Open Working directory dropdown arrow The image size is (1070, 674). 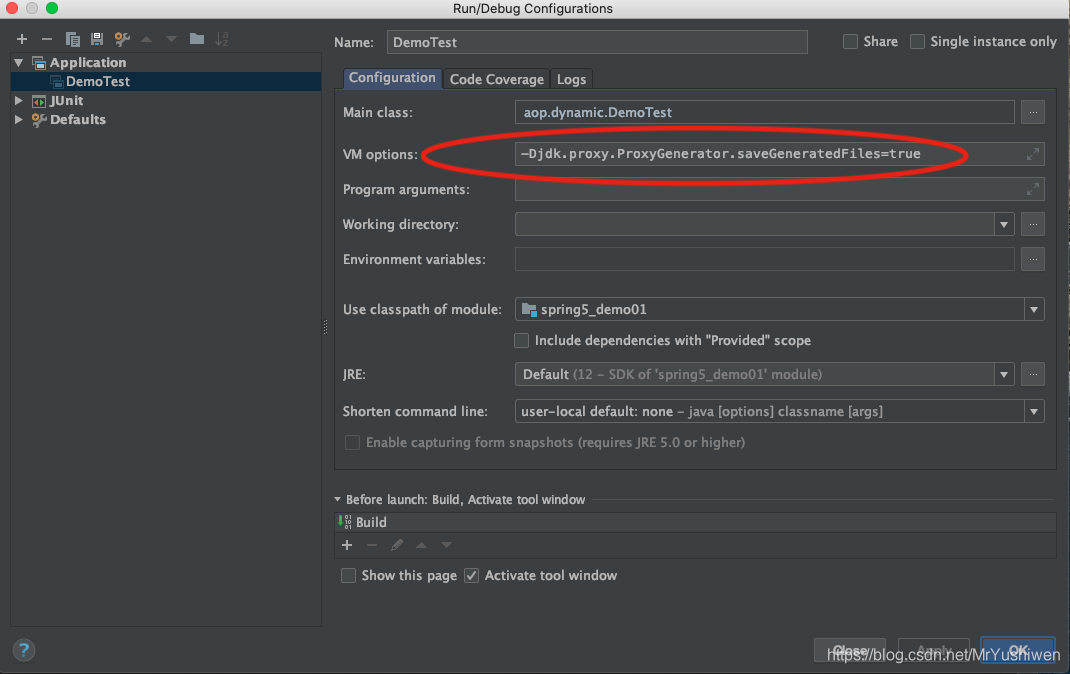[1004, 224]
